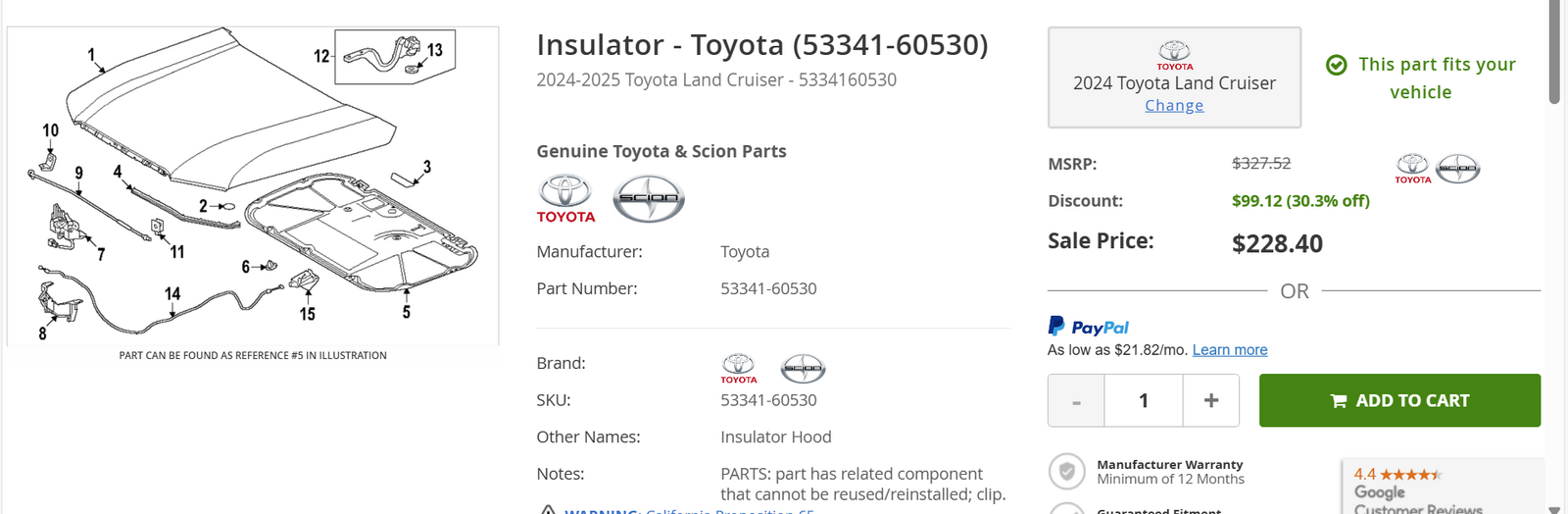Image resolution: width=1568 pixels, height=514 pixels.
Task: Click the green checkmark fitment icon
Action: [x=1336, y=65]
